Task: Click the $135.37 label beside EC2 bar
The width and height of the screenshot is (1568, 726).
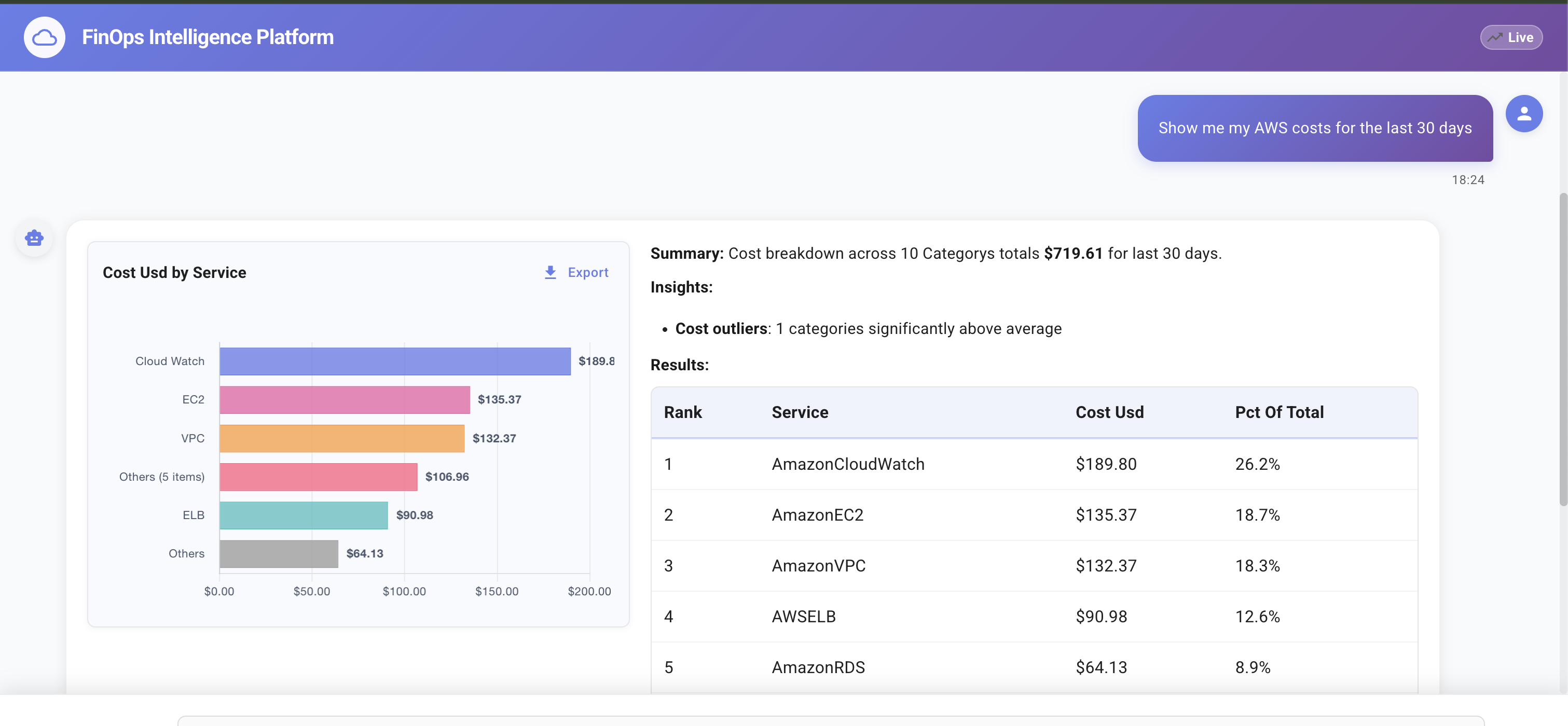Action: tap(499, 399)
